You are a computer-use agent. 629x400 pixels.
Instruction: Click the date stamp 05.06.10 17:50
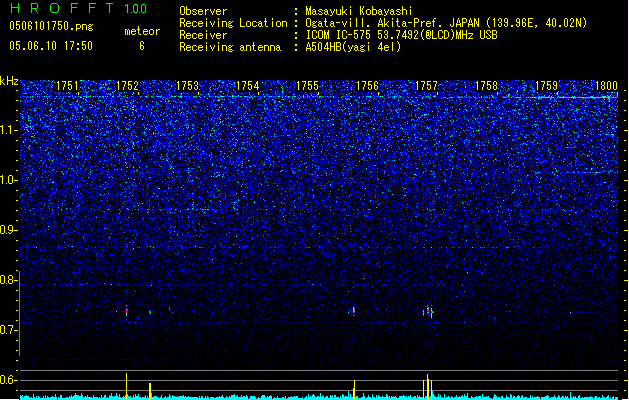click(x=51, y=46)
